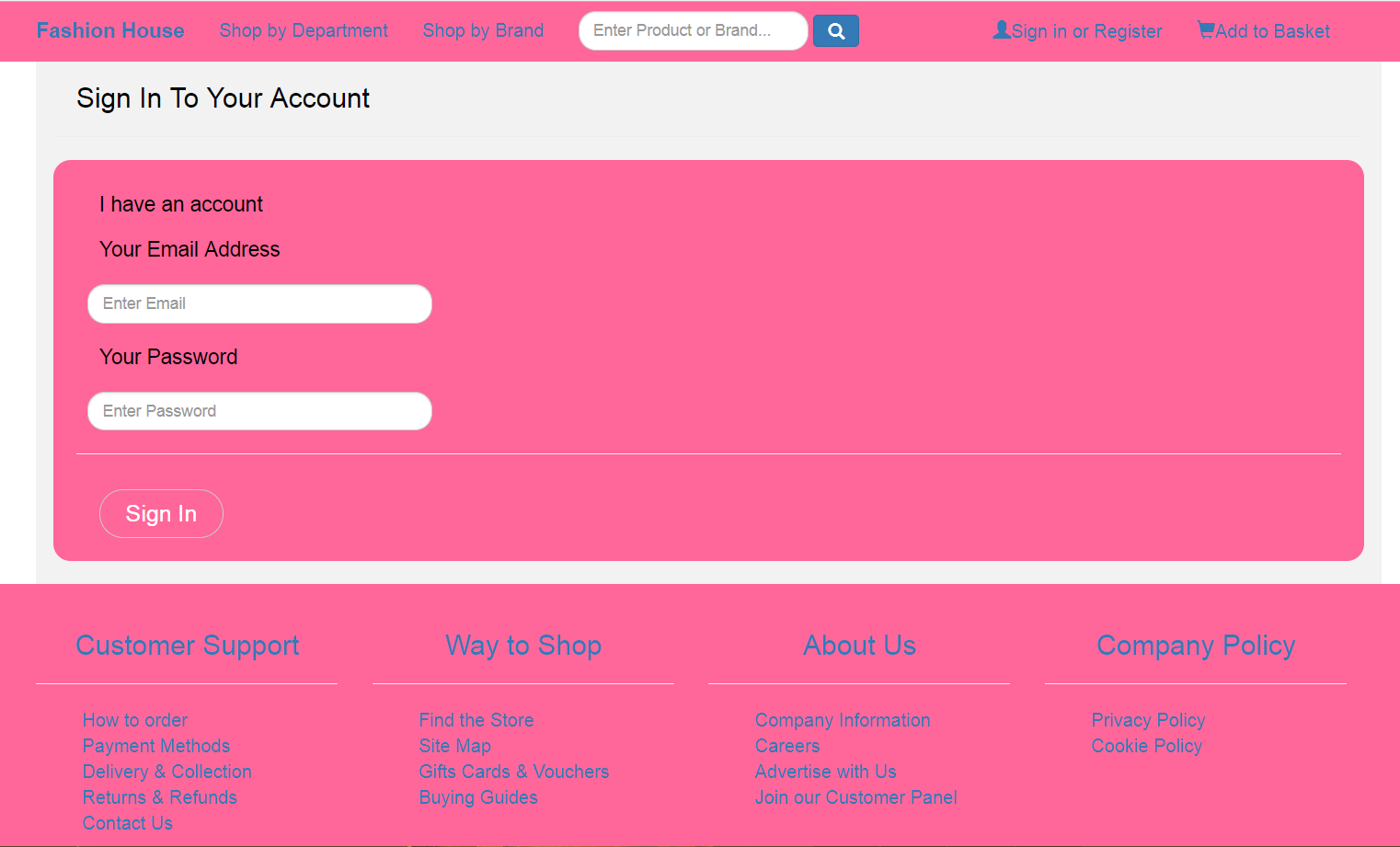
Task: Open the Fashion House home logo
Action: (x=109, y=30)
